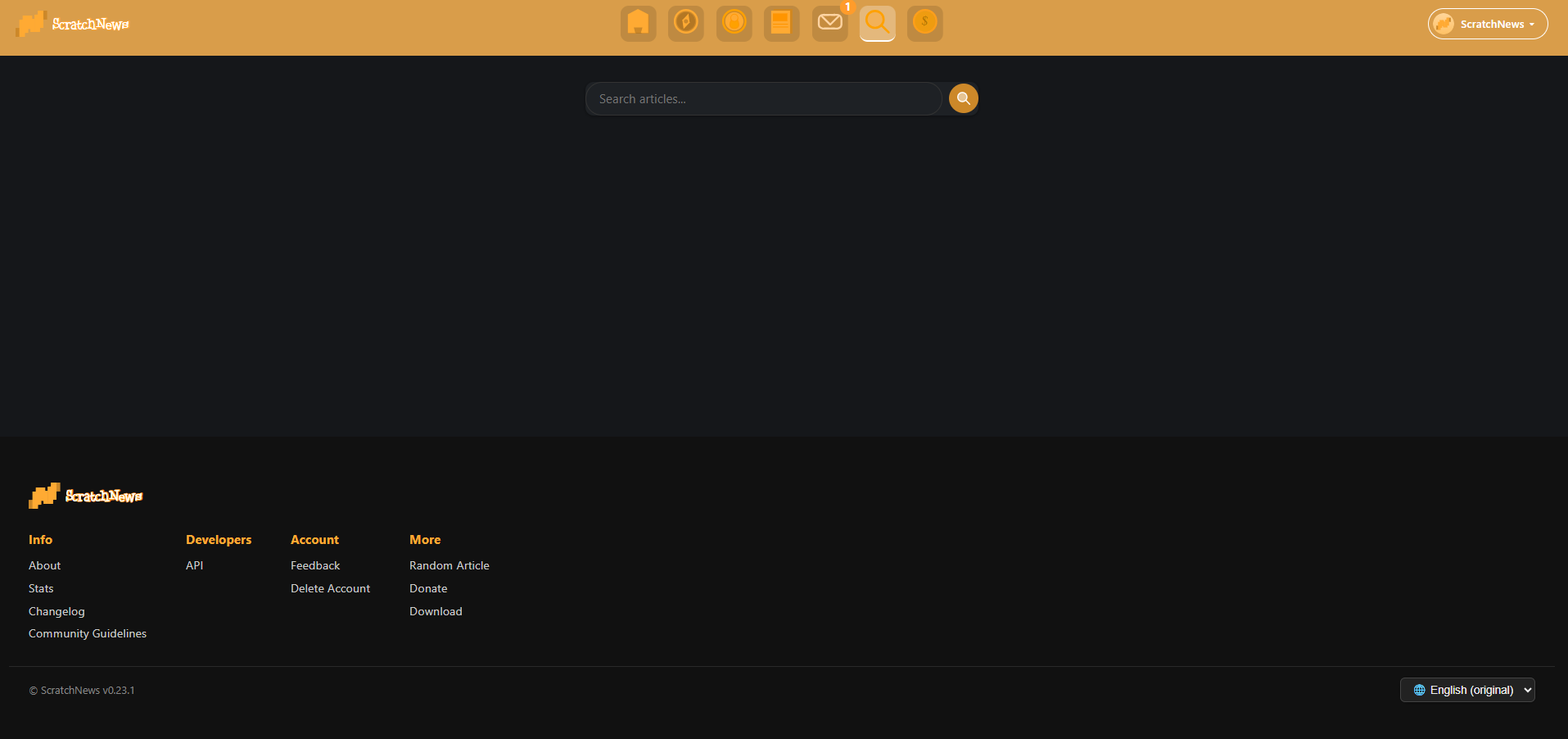The width and height of the screenshot is (1568, 739).
Task: Open the Home icon in the navbar
Action: 638,23
